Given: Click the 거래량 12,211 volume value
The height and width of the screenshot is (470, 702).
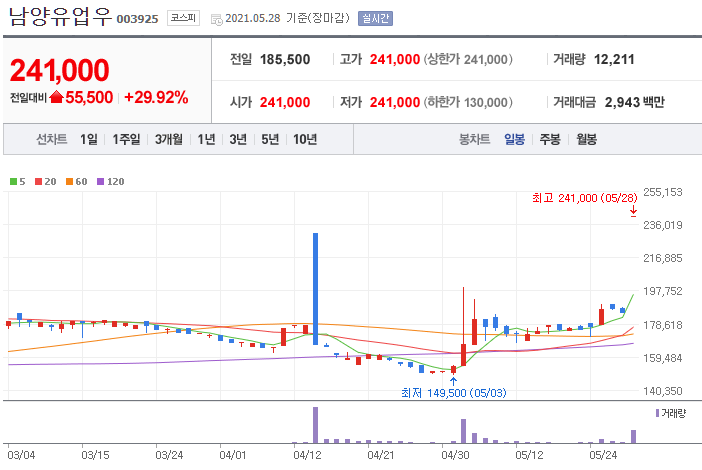Looking at the screenshot, I should 614,59.
